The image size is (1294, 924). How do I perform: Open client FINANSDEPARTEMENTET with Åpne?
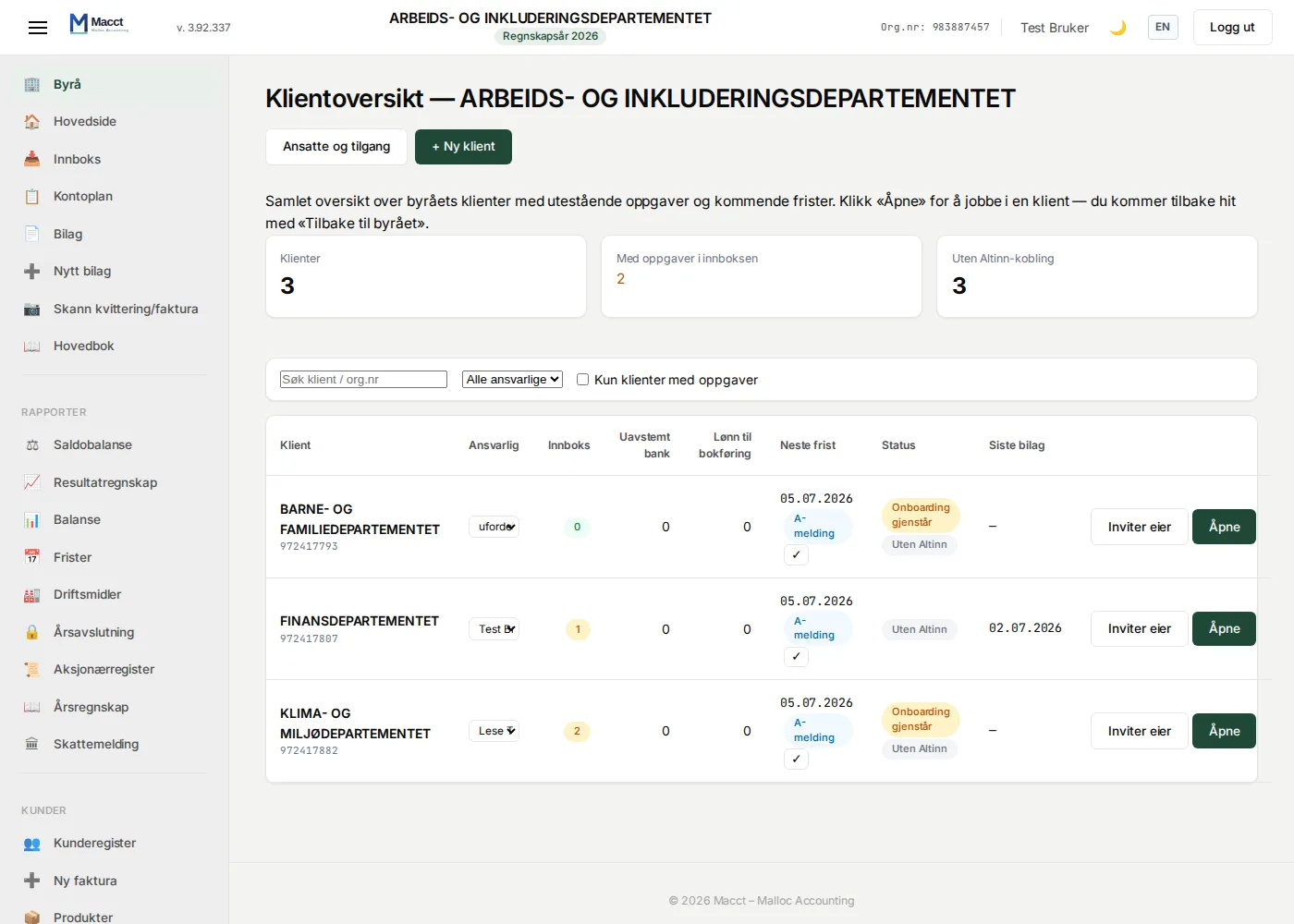pyautogui.click(x=1224, y=629)
